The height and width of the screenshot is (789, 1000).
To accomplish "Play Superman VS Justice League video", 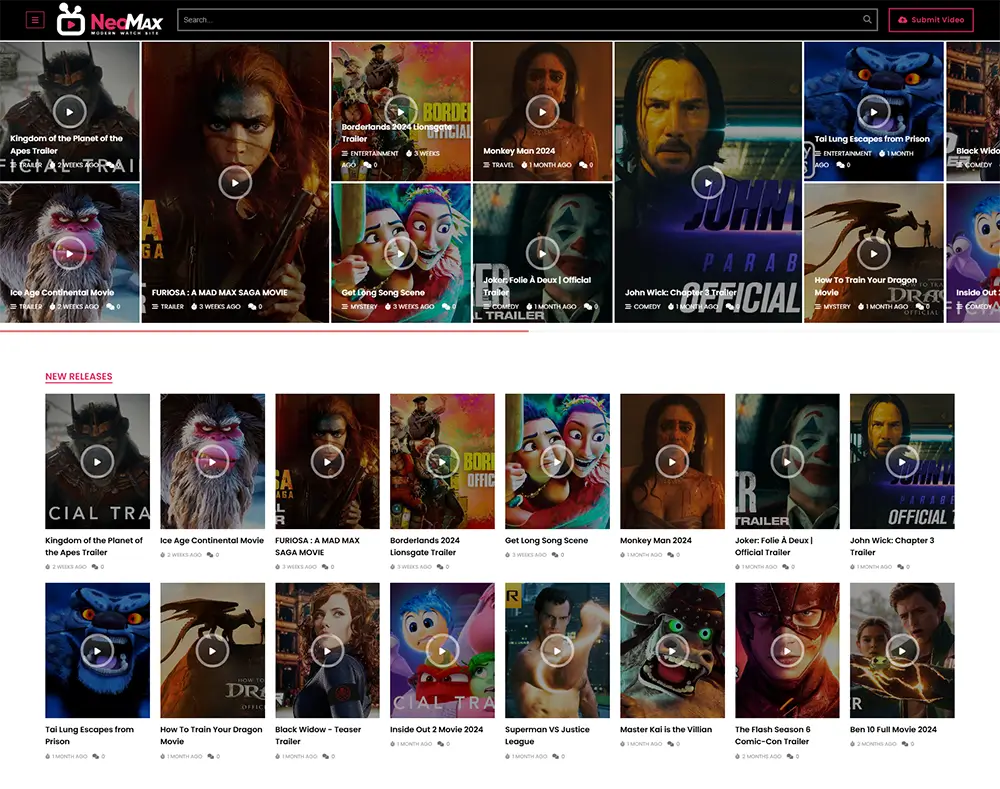I will (x=557, y=651).
